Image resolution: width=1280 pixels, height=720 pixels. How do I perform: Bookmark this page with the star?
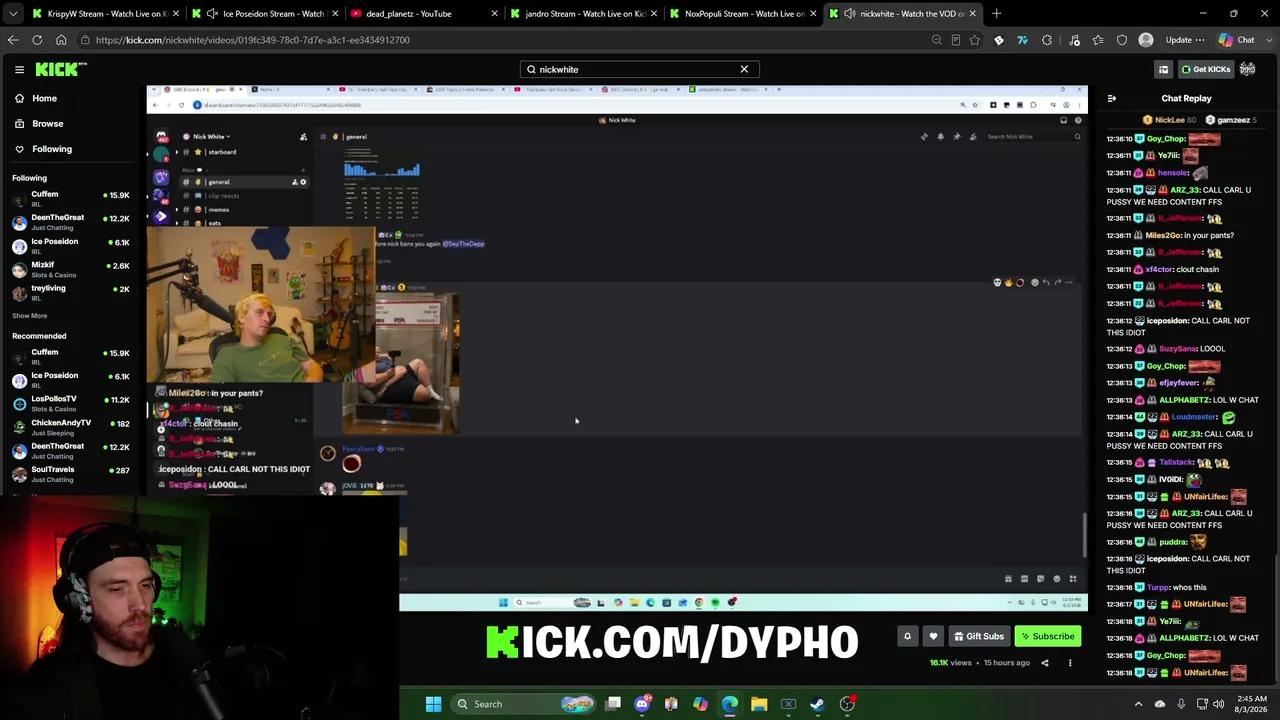coord(975,40)
